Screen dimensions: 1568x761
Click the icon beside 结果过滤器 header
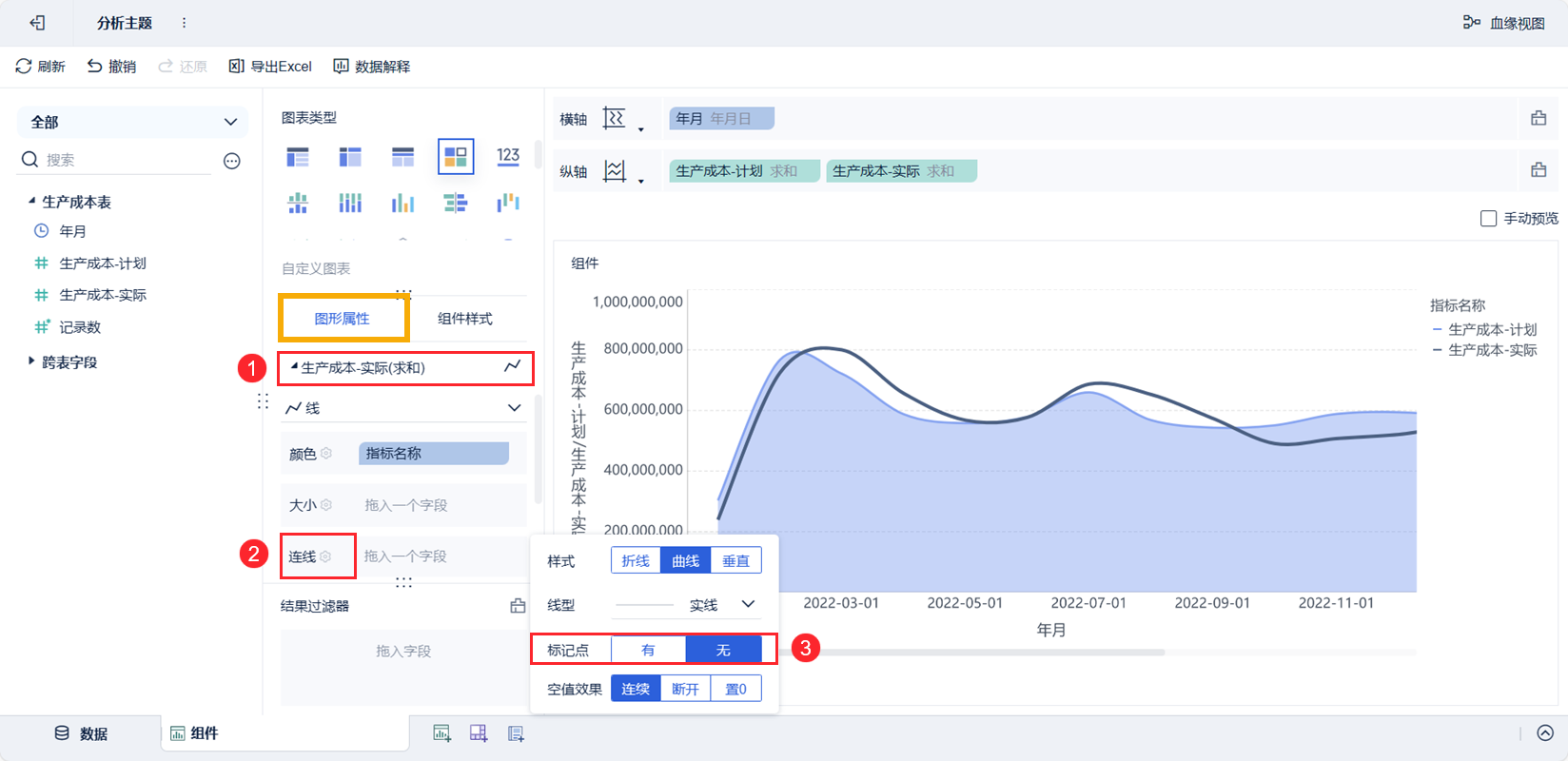(518, 606)
